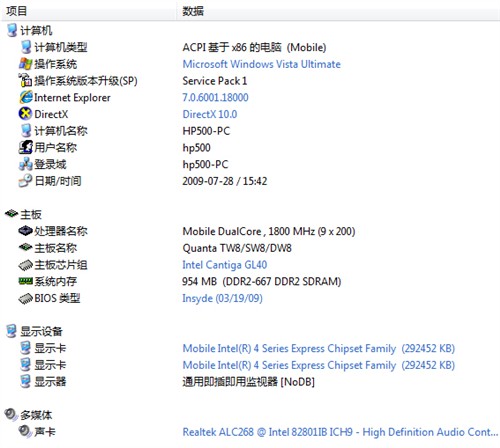Select the 操作系统版本升级(SP) label
Screen dimensions: 500x448
coord(86,81)
